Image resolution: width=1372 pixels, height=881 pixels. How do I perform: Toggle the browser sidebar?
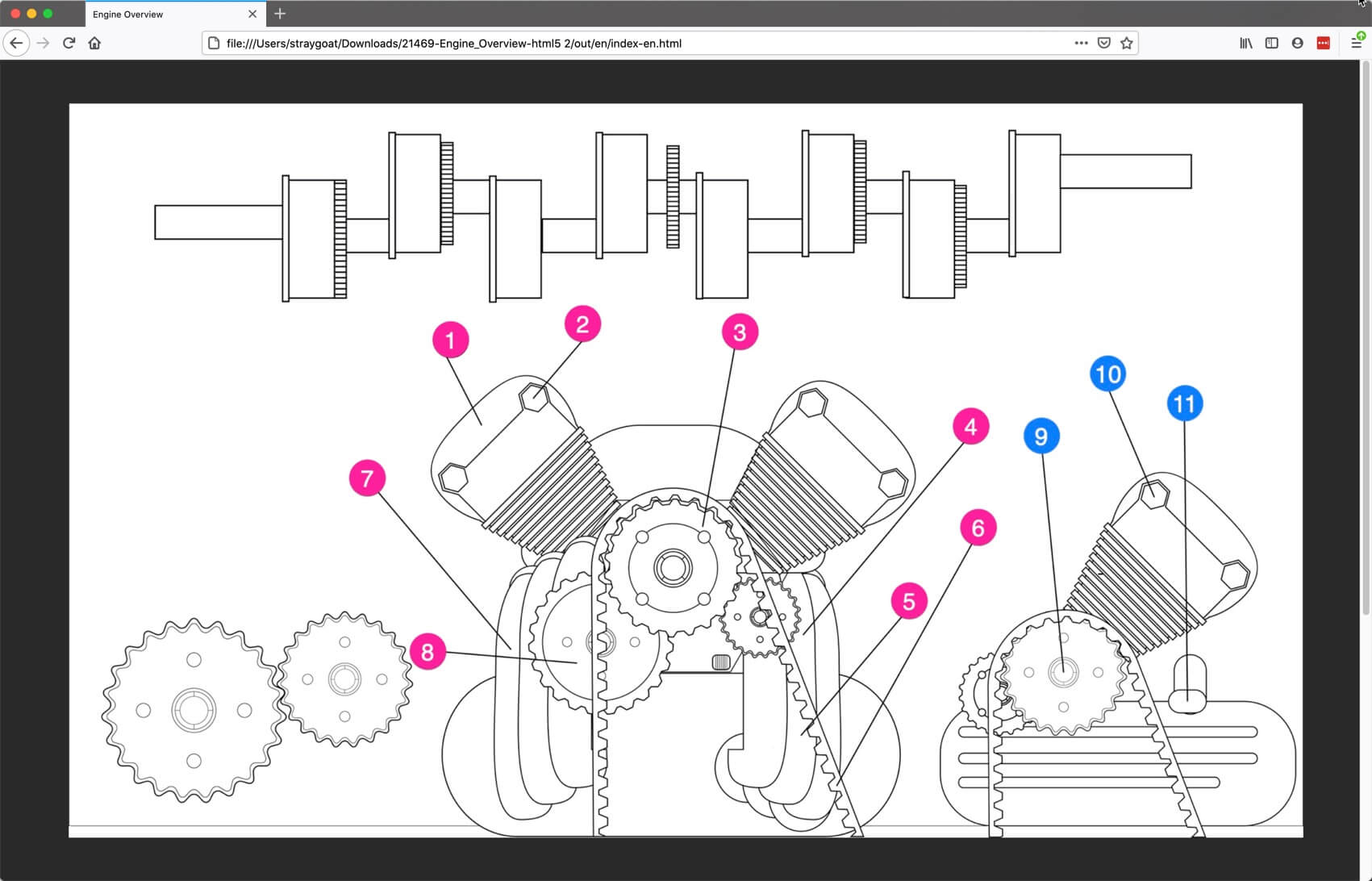tap(1272, 43)
